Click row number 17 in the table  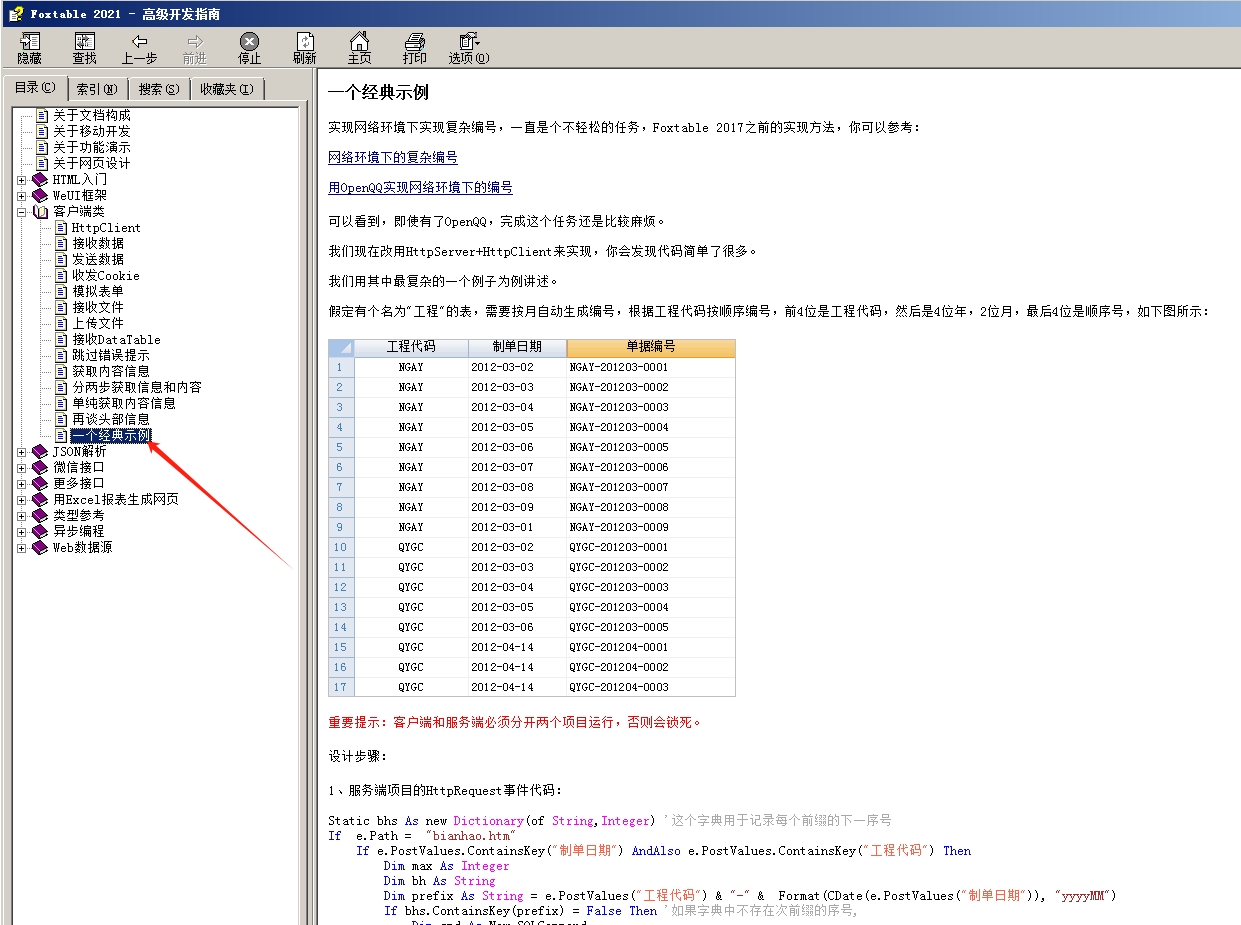point(341,687)
